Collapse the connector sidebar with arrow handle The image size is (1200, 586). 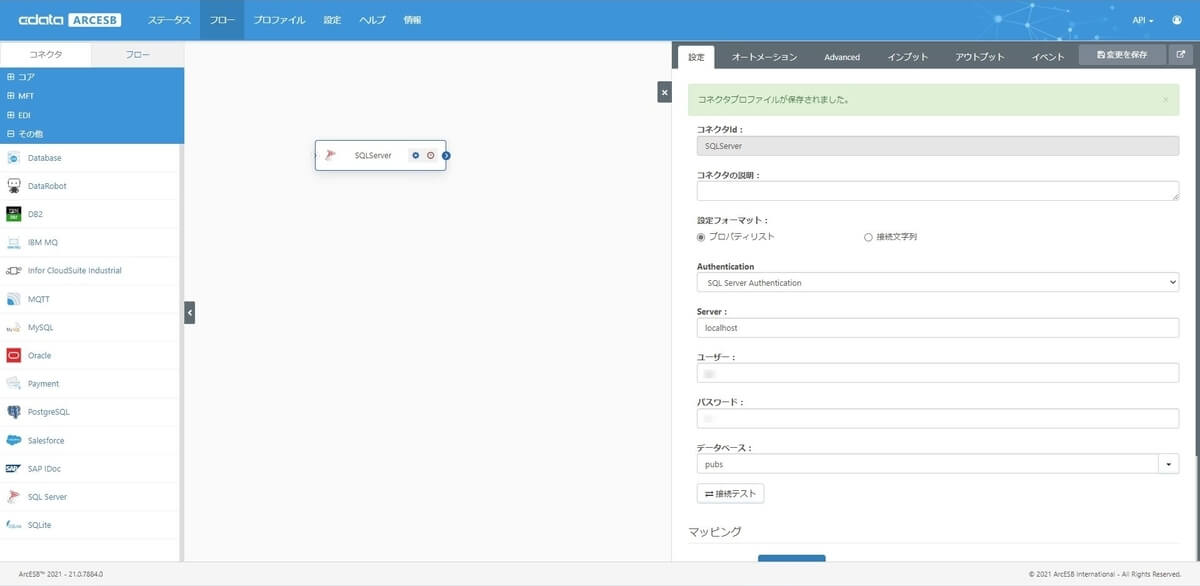pos(189,313)
